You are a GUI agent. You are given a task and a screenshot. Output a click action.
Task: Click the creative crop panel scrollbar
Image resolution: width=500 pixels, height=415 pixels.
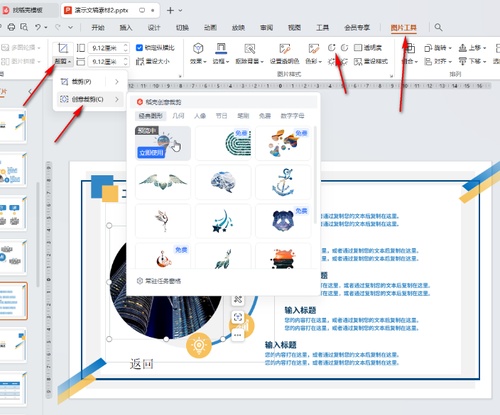[315, 175]
